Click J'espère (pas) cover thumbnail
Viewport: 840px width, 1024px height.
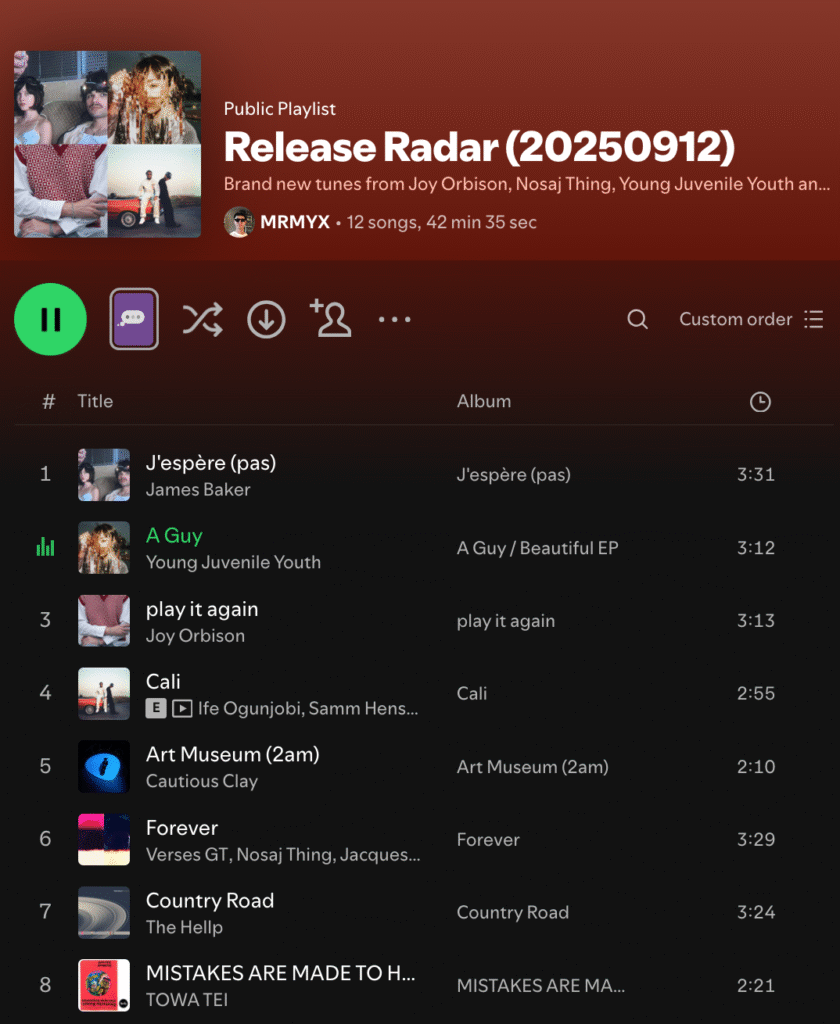(104, 475)
